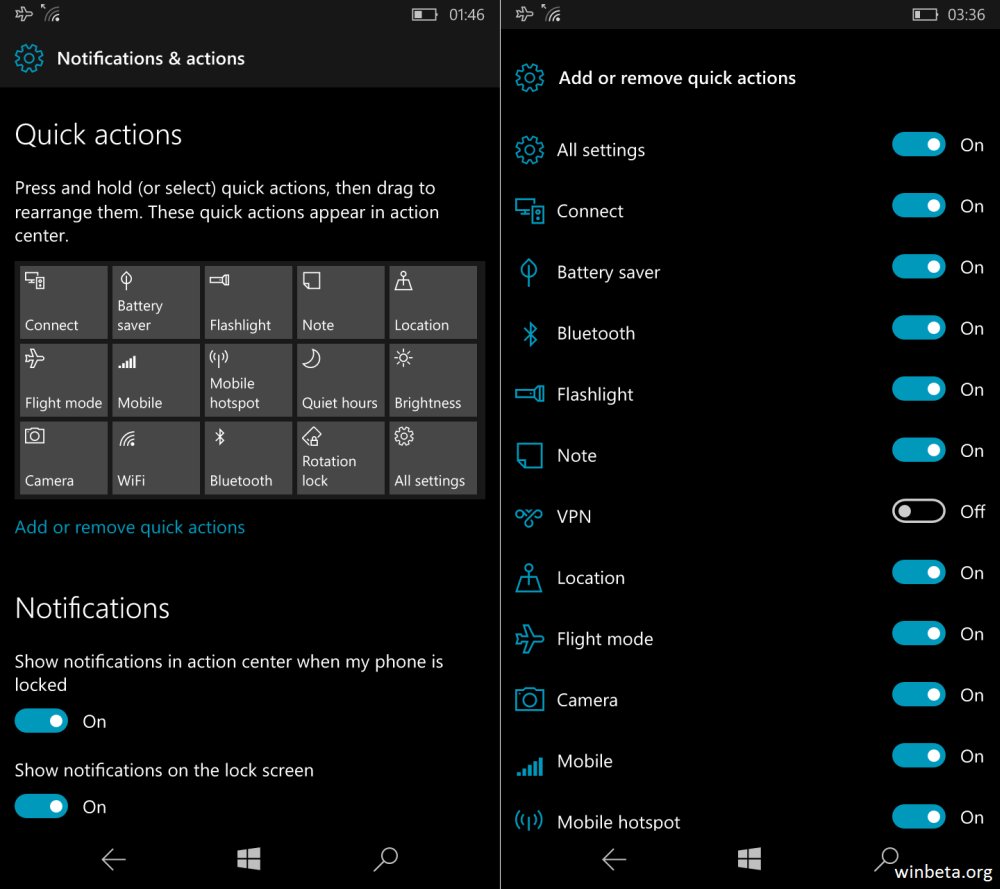Select the Battery saver tile

point(155,302)
